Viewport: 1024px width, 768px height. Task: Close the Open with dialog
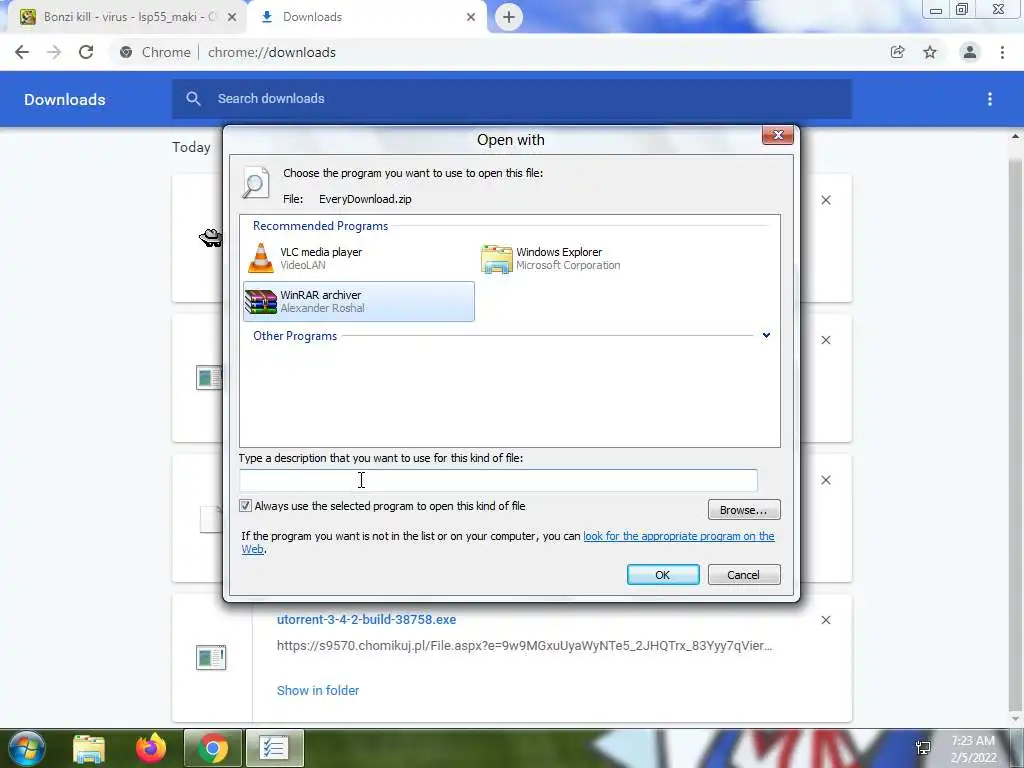point(777,135)
